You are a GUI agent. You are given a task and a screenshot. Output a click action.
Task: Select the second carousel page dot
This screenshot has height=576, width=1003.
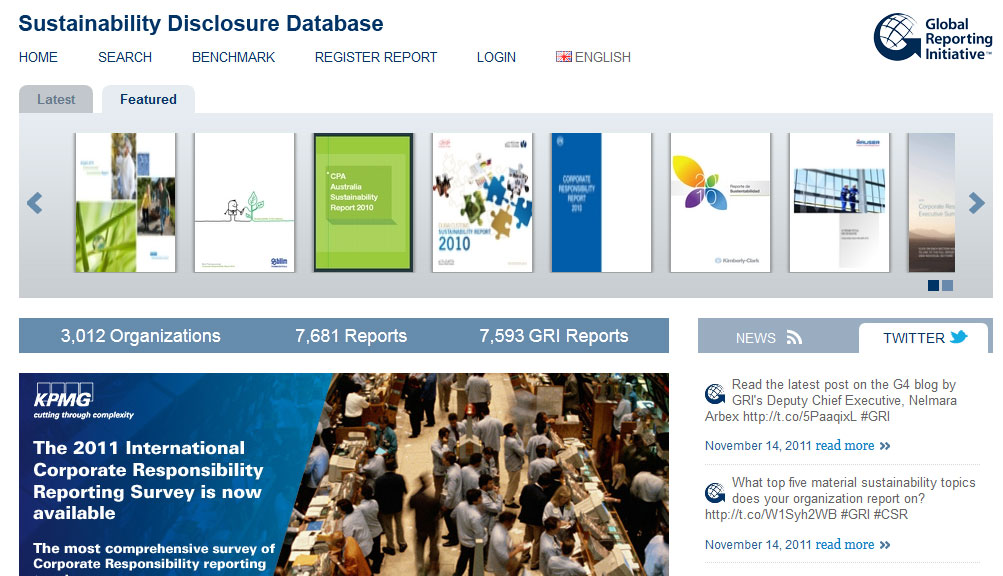pyautogui.click(x=948, y=286)
